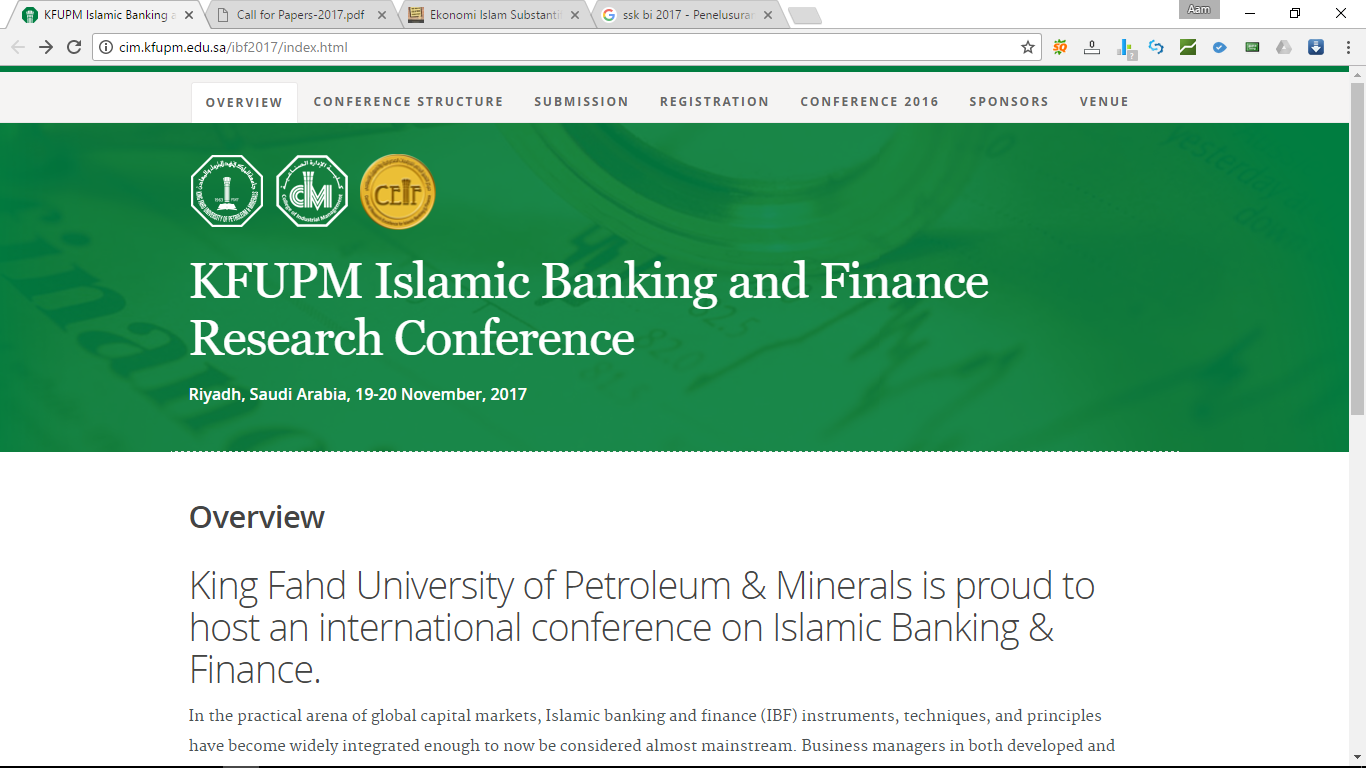
Task: Open a new browser tab
Action: coord(804,15)
